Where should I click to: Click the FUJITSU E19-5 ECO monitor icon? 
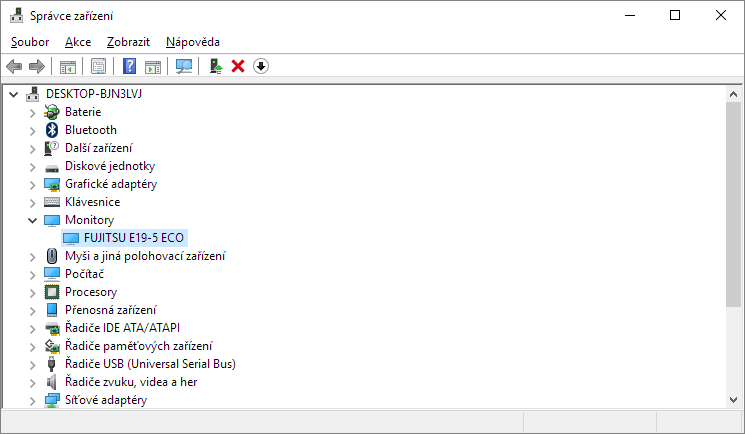[x=71, y=238]
